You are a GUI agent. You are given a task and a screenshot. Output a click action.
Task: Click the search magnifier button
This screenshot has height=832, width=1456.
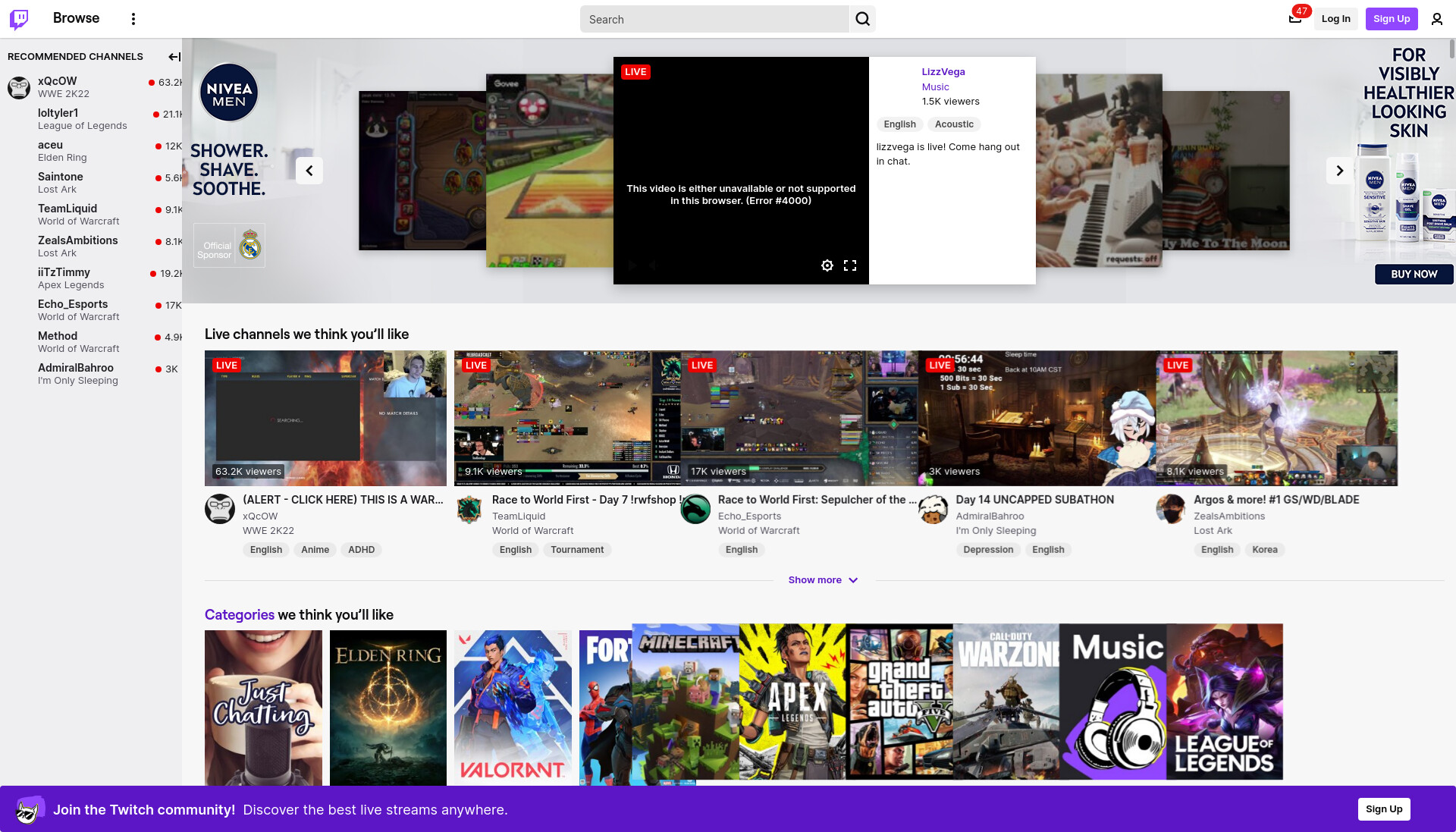click(862, 19)
